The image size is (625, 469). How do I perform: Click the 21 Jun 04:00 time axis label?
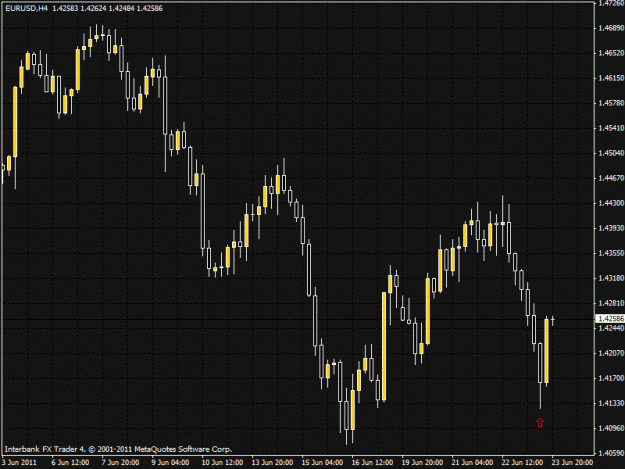click(472, 463)
